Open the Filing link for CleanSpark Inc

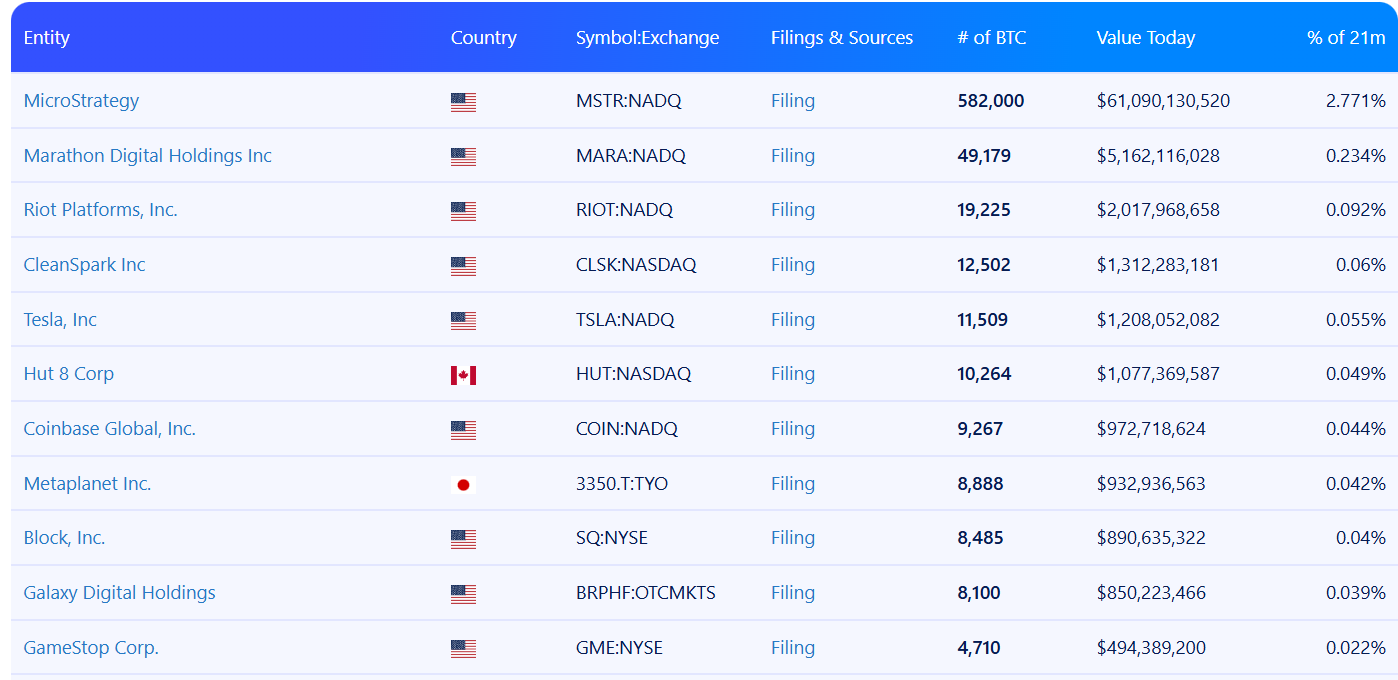point(792,265)
